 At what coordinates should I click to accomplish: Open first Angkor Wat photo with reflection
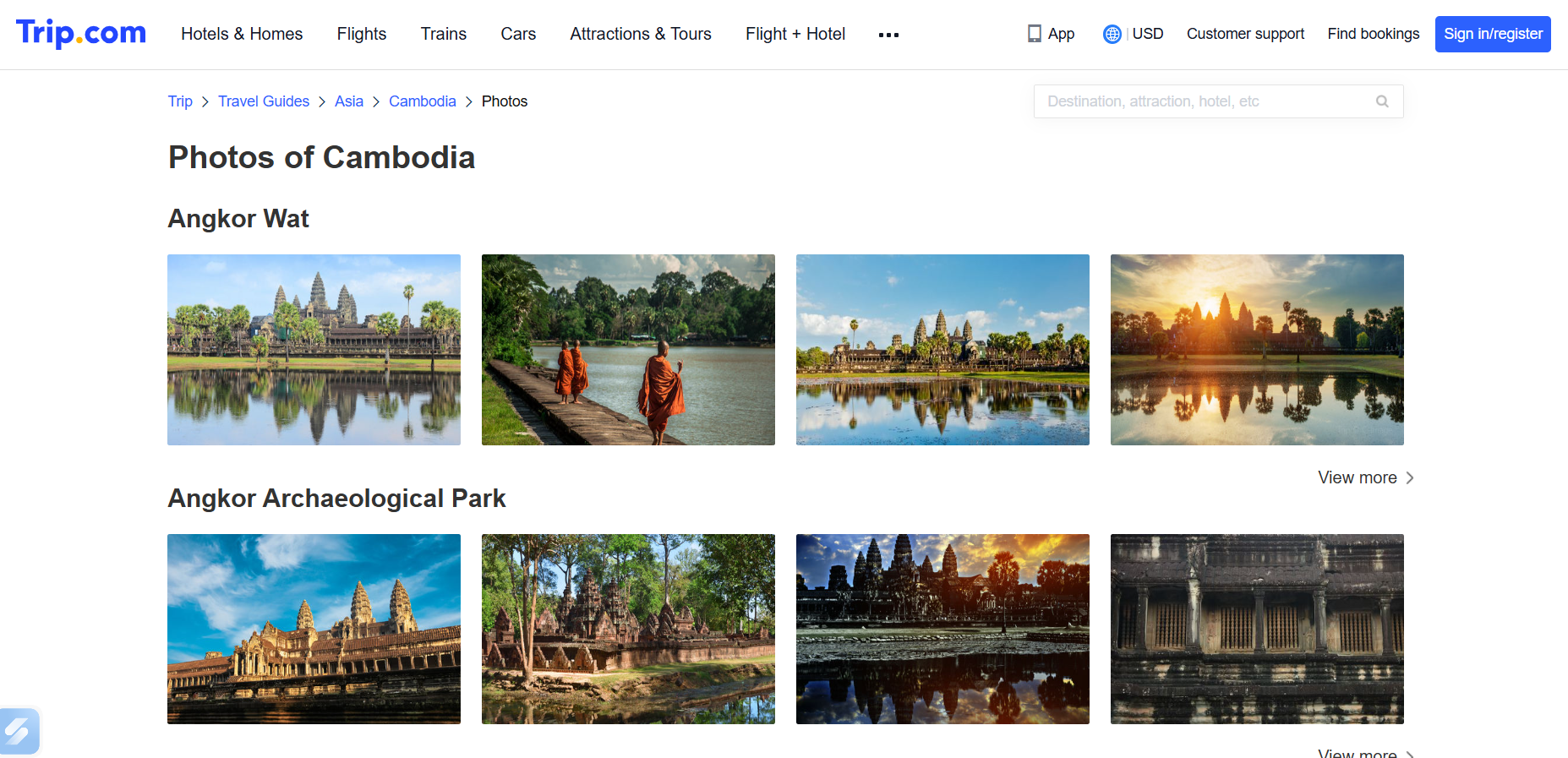coord(314,350)
